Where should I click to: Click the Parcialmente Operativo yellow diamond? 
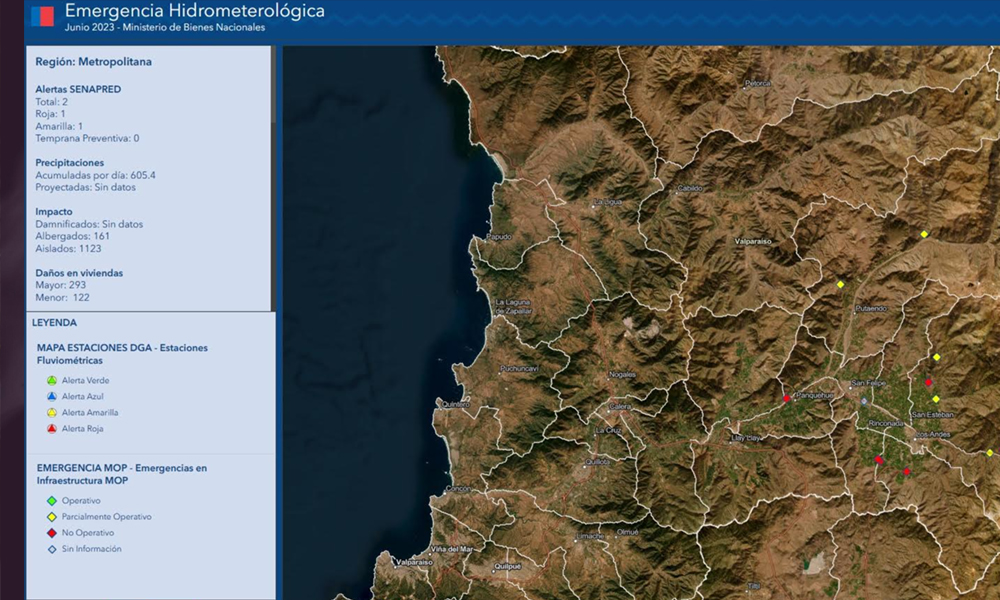pos(51,517)
